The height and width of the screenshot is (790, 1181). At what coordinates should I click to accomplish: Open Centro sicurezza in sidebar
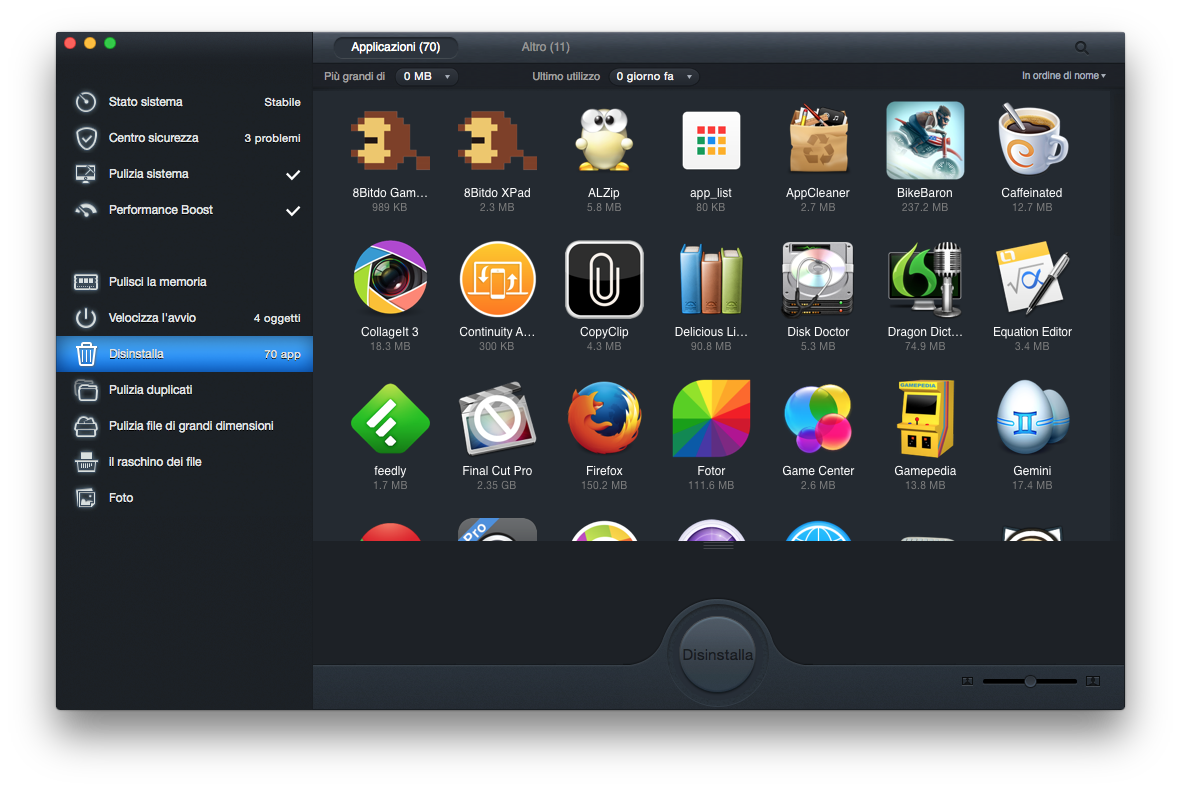pyautogui.click(x=185, y=138)
